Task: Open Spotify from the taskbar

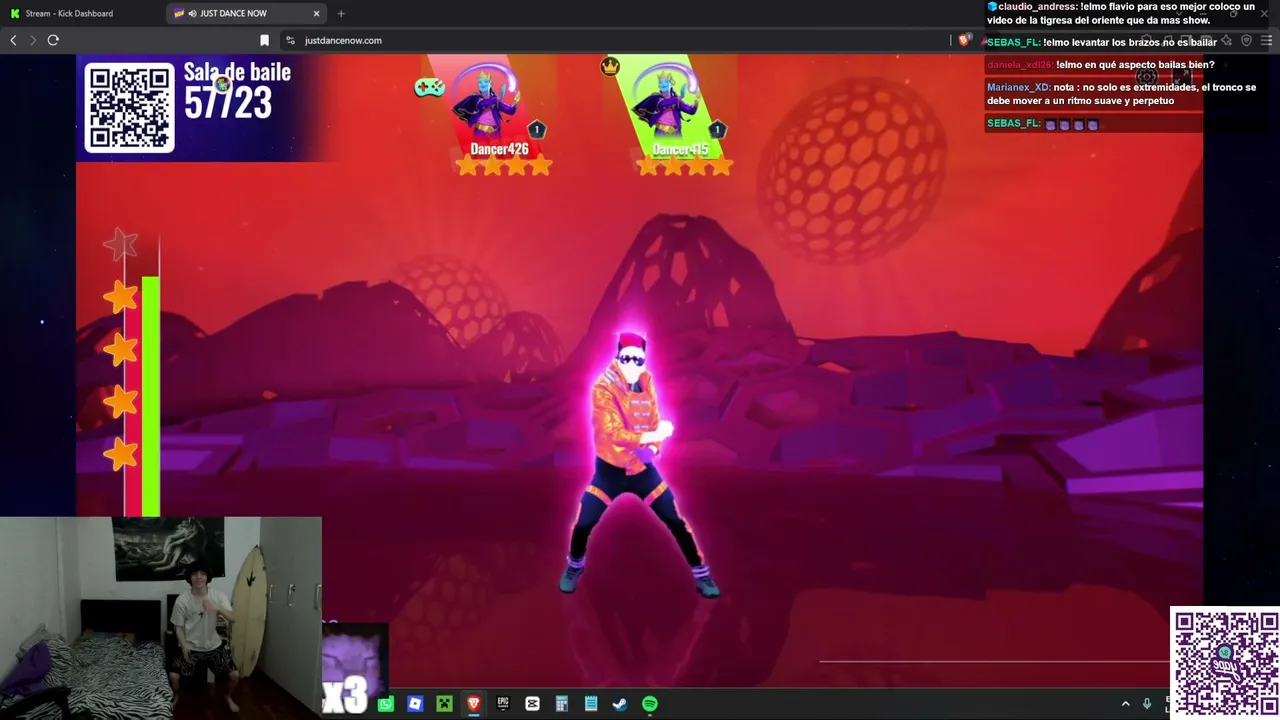Action: [650, 704]
